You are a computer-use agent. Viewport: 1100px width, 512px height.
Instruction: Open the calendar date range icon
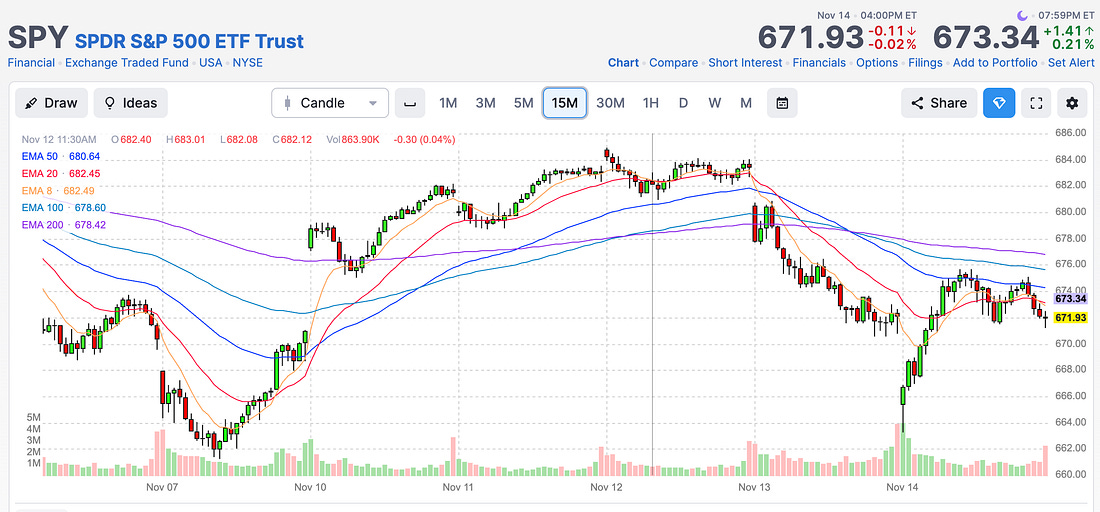[x=782, y=103]
